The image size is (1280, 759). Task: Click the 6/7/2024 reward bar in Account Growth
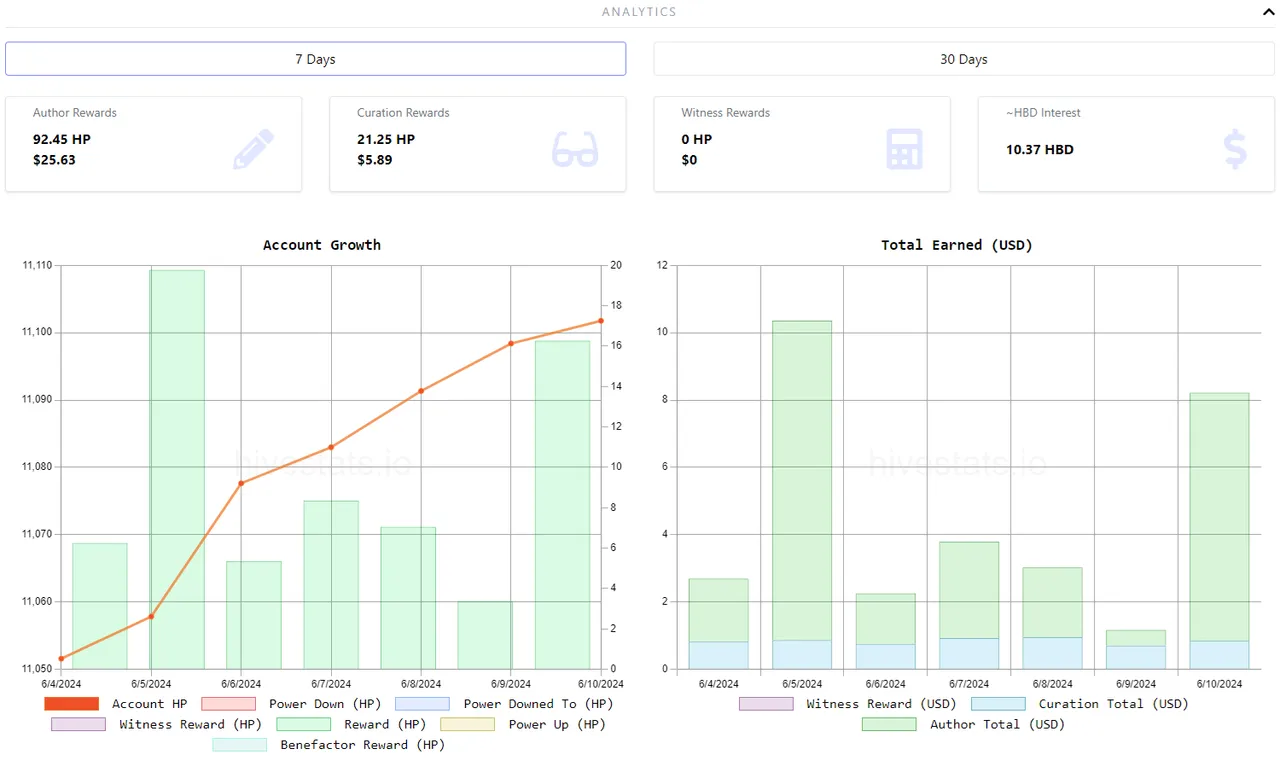[x=331, y=585]
